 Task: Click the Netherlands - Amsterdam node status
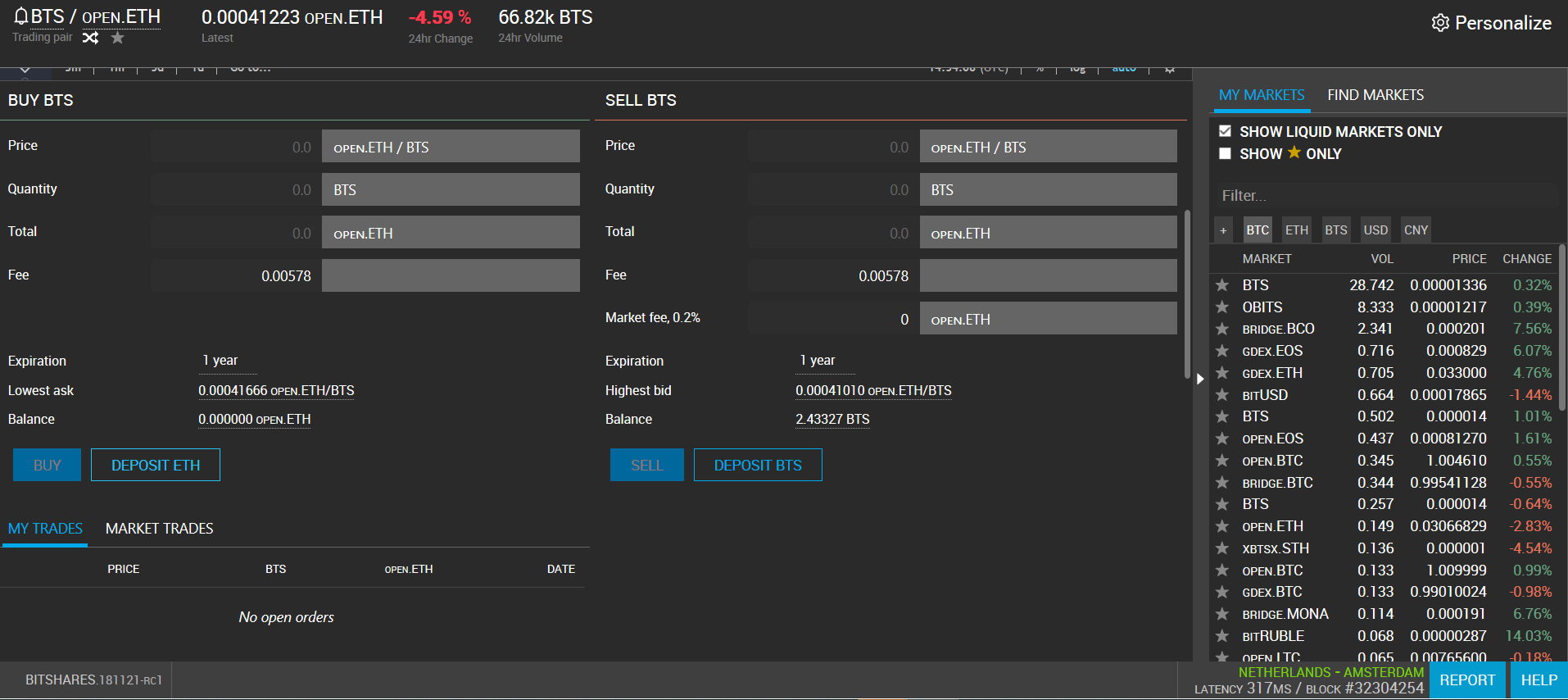[x=1330, y=672]
